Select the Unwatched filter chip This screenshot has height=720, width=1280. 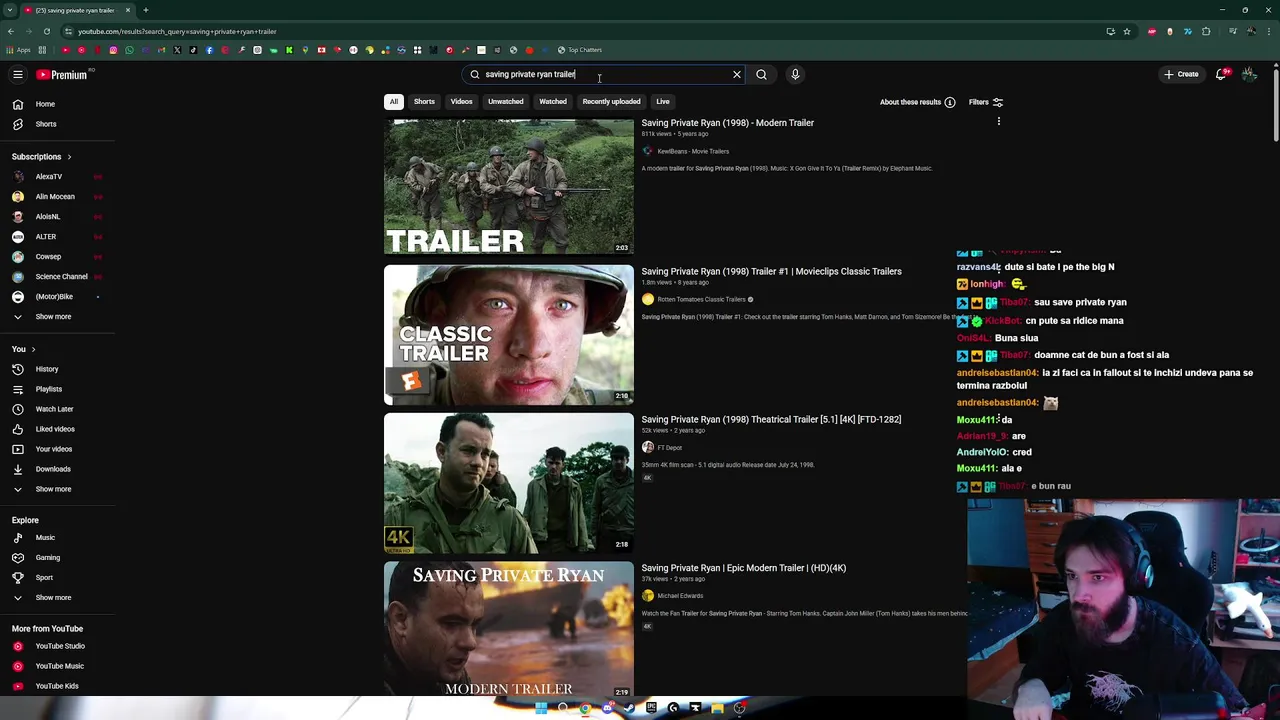pyautogui.click(x=506, y=101)
